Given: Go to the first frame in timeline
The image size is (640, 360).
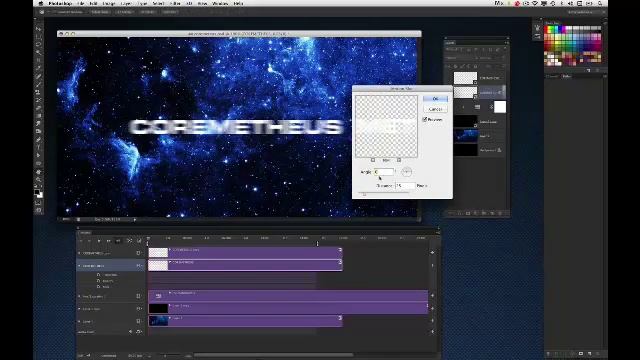Looking at the screenshot, I should [81, 241].
